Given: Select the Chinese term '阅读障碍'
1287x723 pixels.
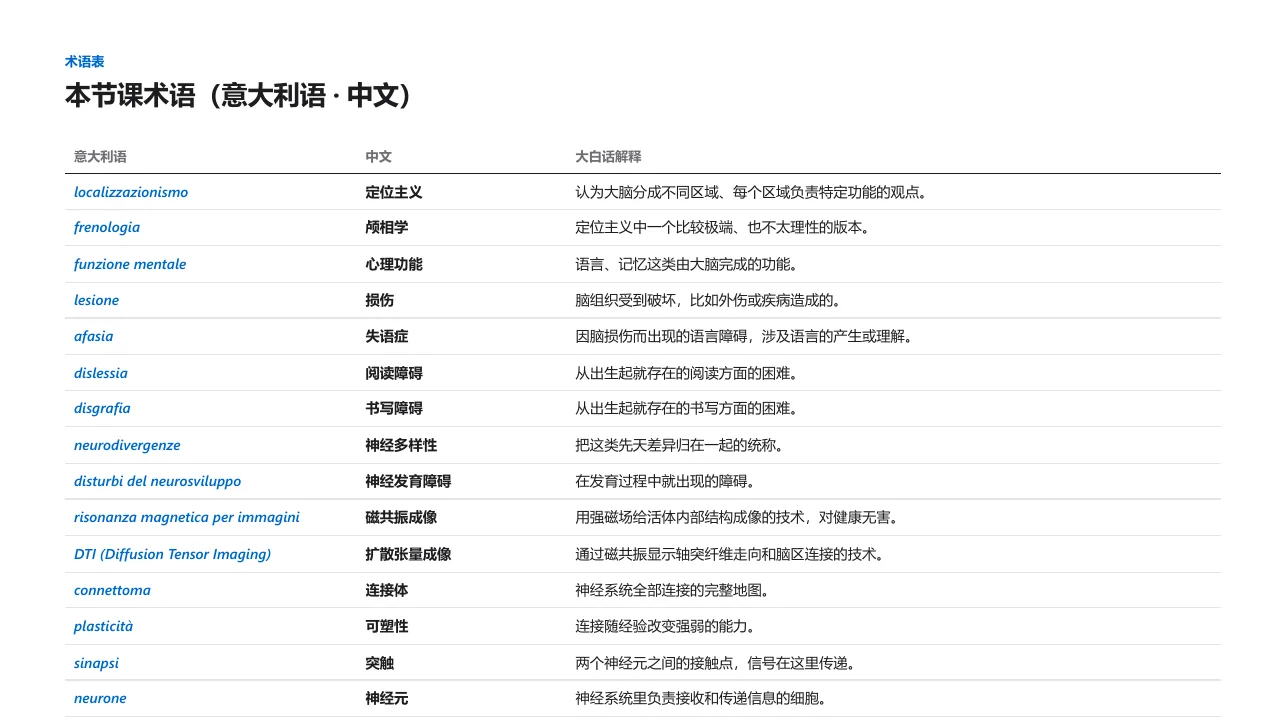Looking at the screenshot, I should (394, 373).
